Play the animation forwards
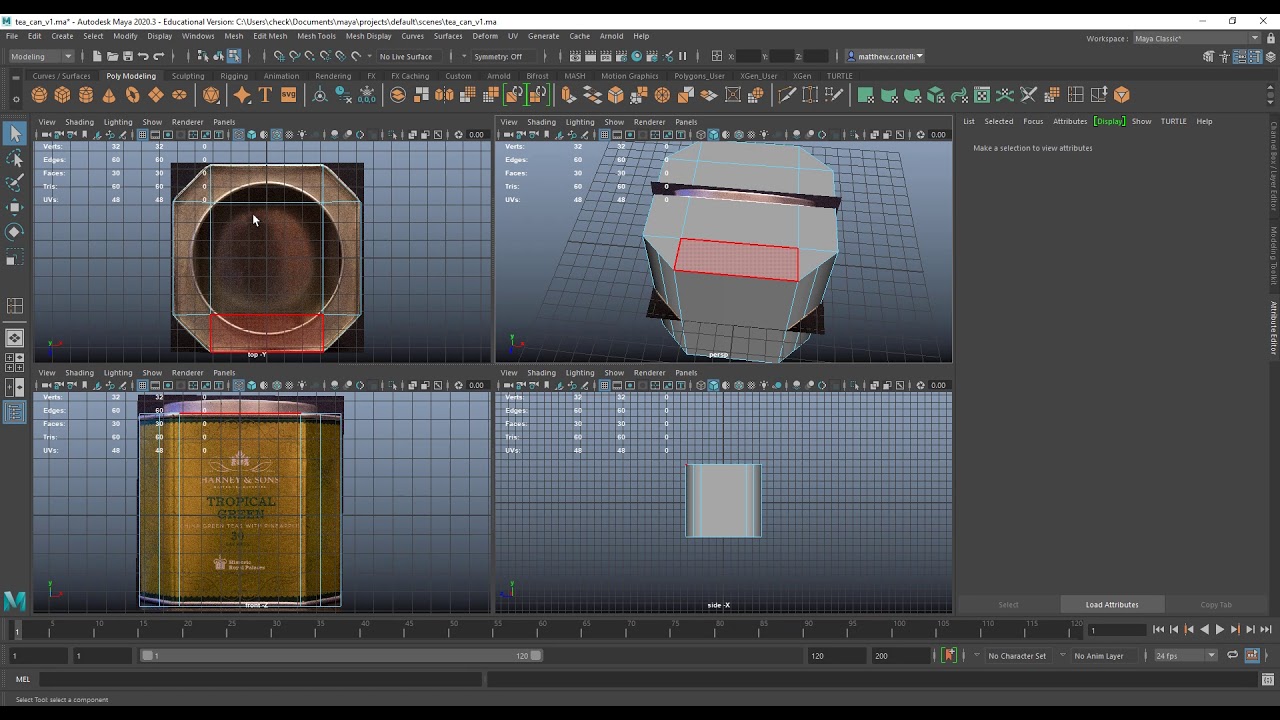The width and height of the screenshot is (1280, 720). [1219, 629]
